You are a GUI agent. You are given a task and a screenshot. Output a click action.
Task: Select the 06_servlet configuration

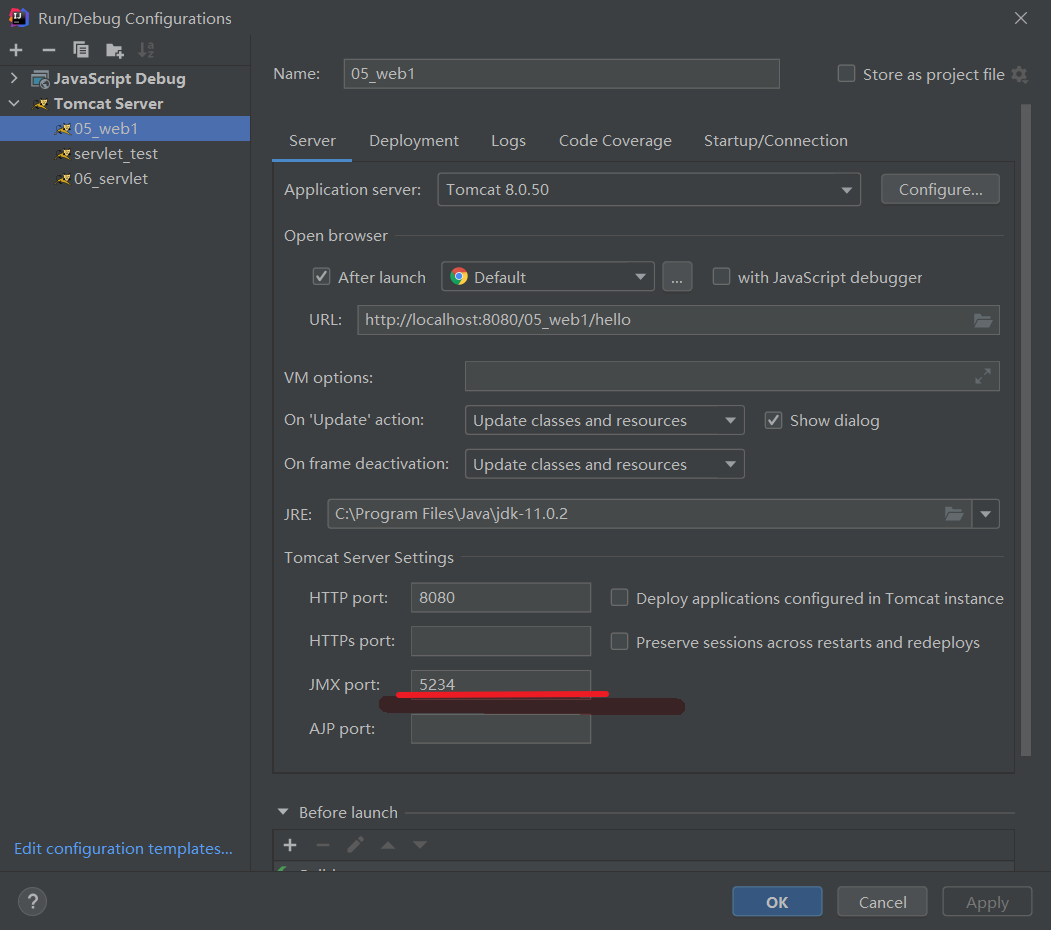[x=125, y=178]
